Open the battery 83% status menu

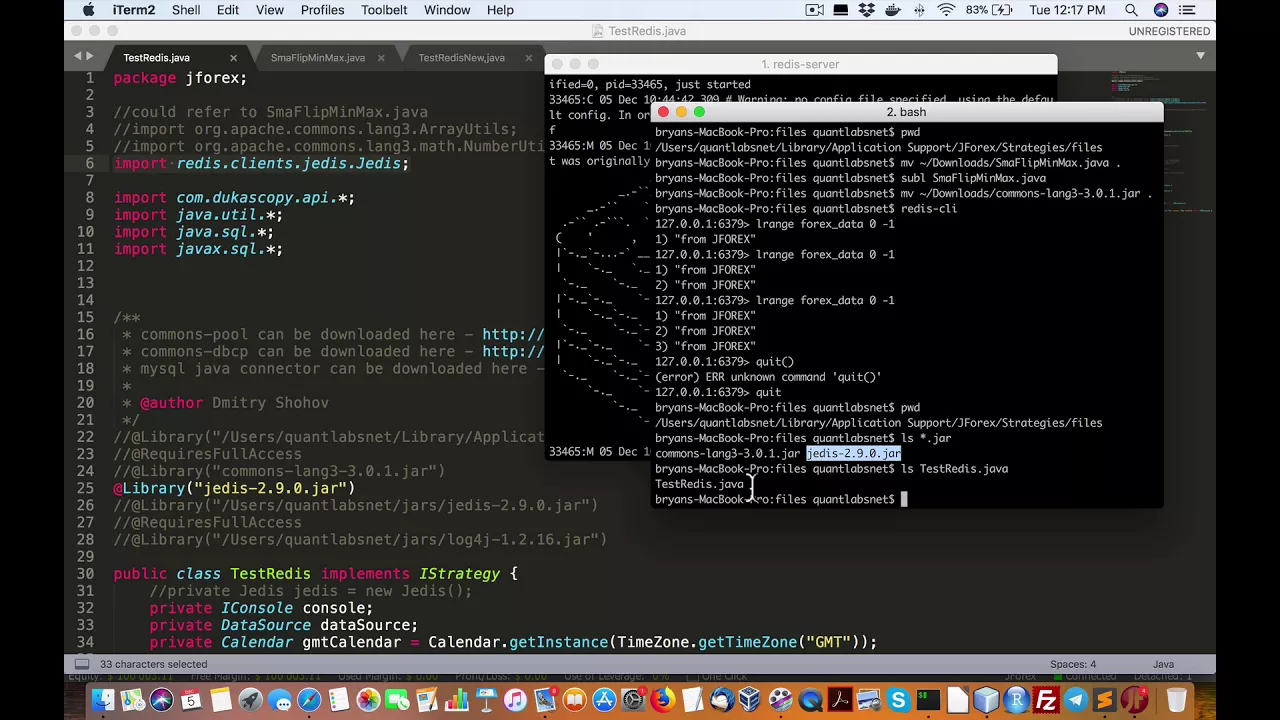coord(991,10)
